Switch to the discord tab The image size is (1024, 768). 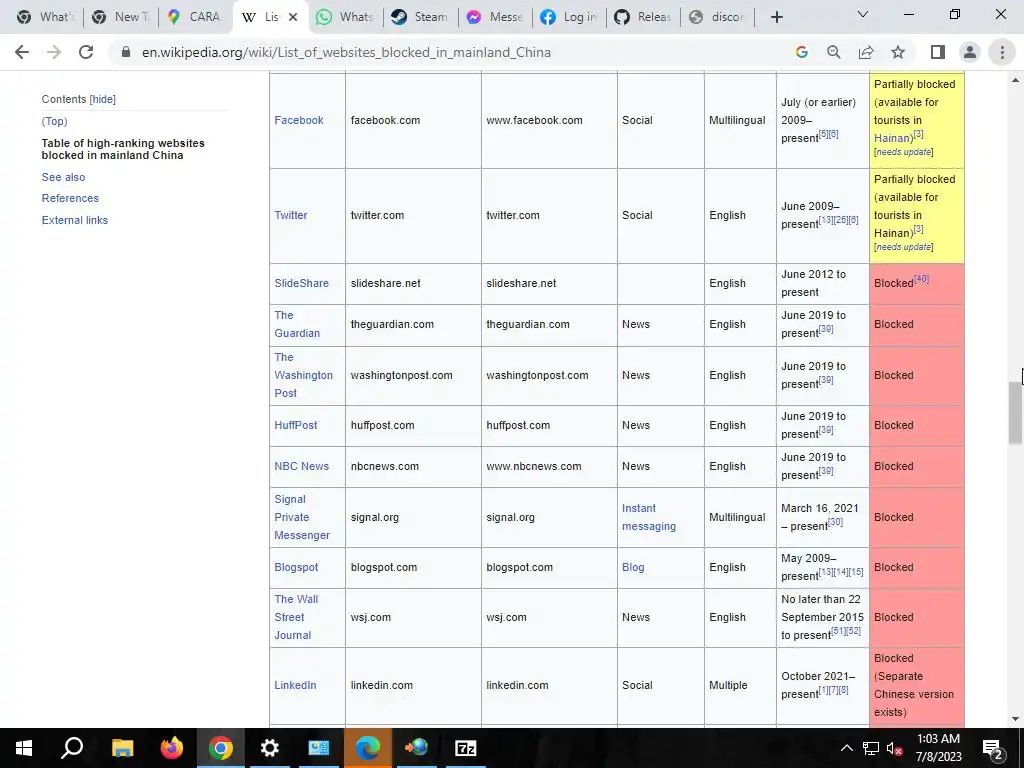(x=716, y=17)
